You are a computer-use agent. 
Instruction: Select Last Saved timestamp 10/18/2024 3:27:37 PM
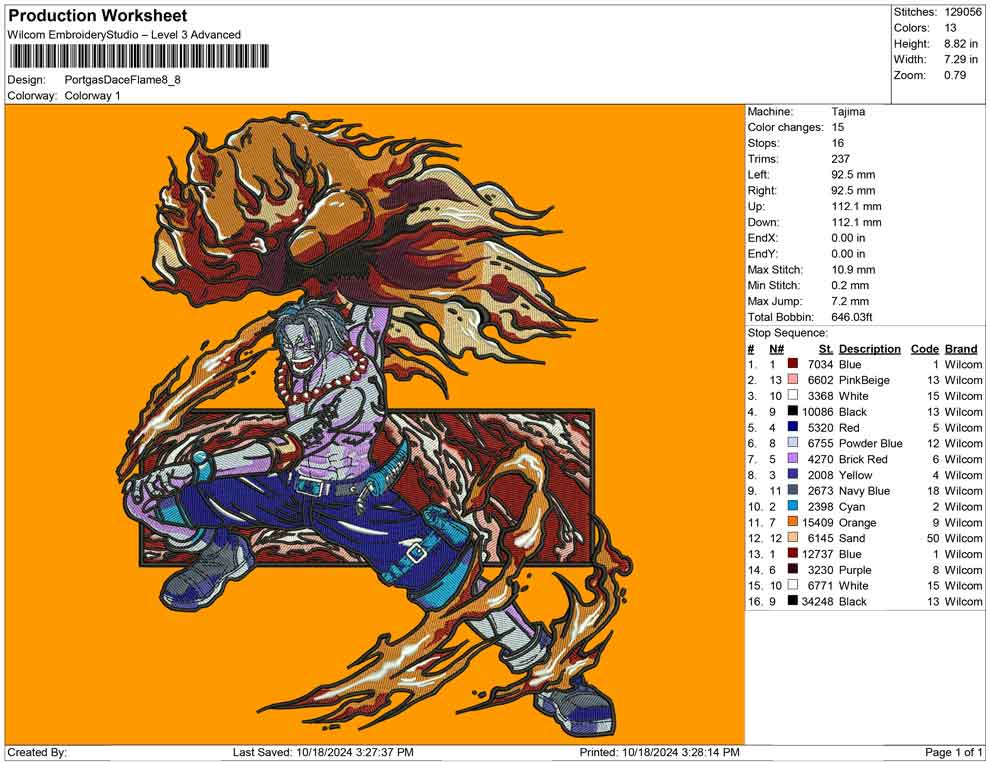coord(355,753)
